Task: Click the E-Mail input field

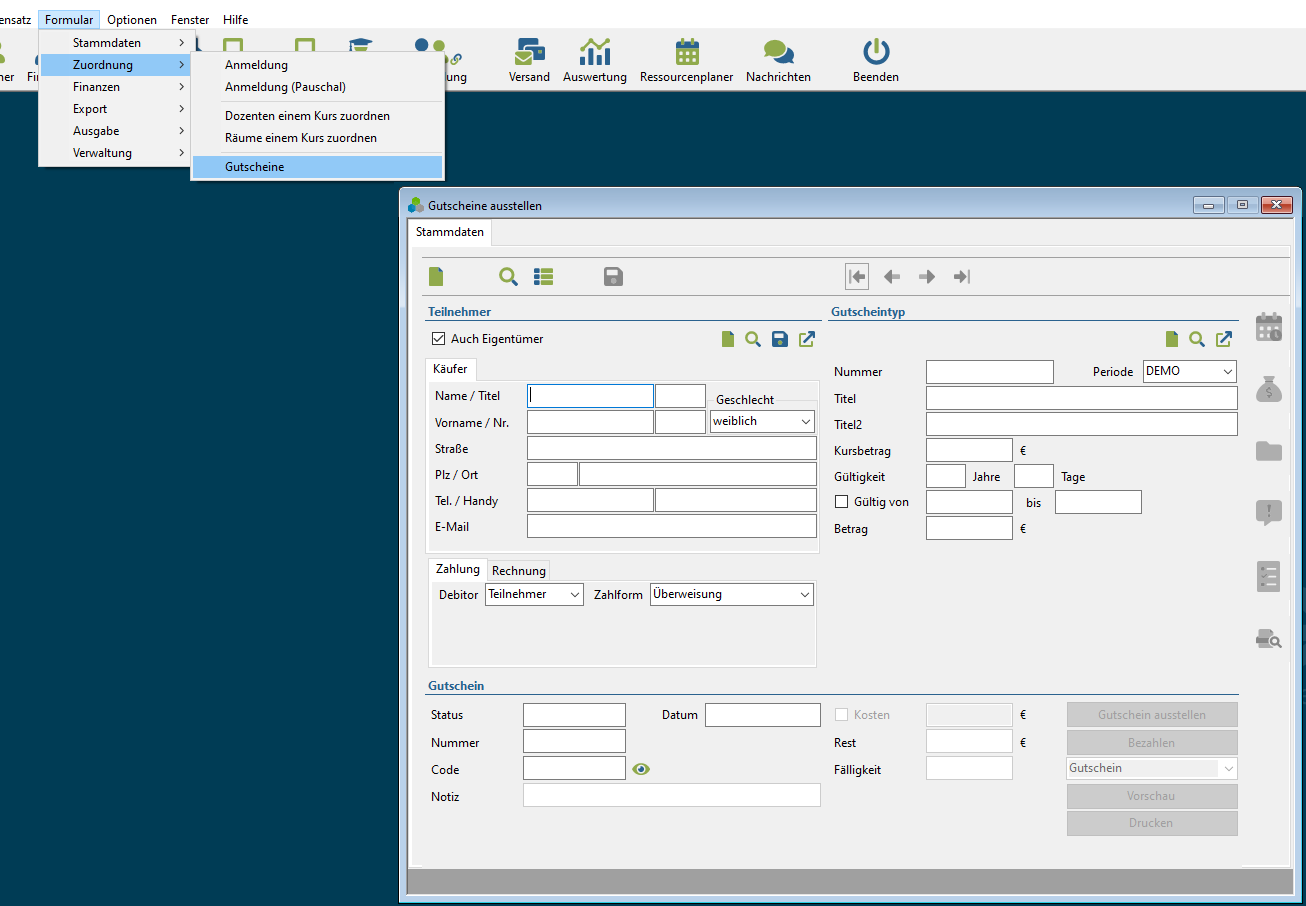Action: coord(672,526)
